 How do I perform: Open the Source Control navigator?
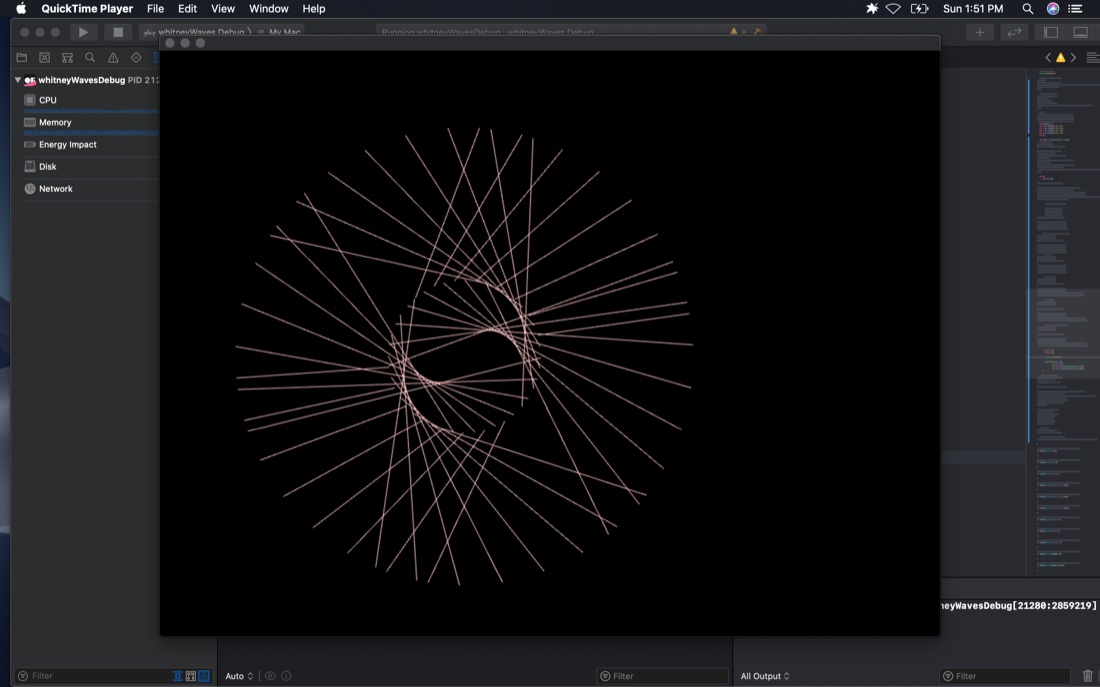pos(44,58)
